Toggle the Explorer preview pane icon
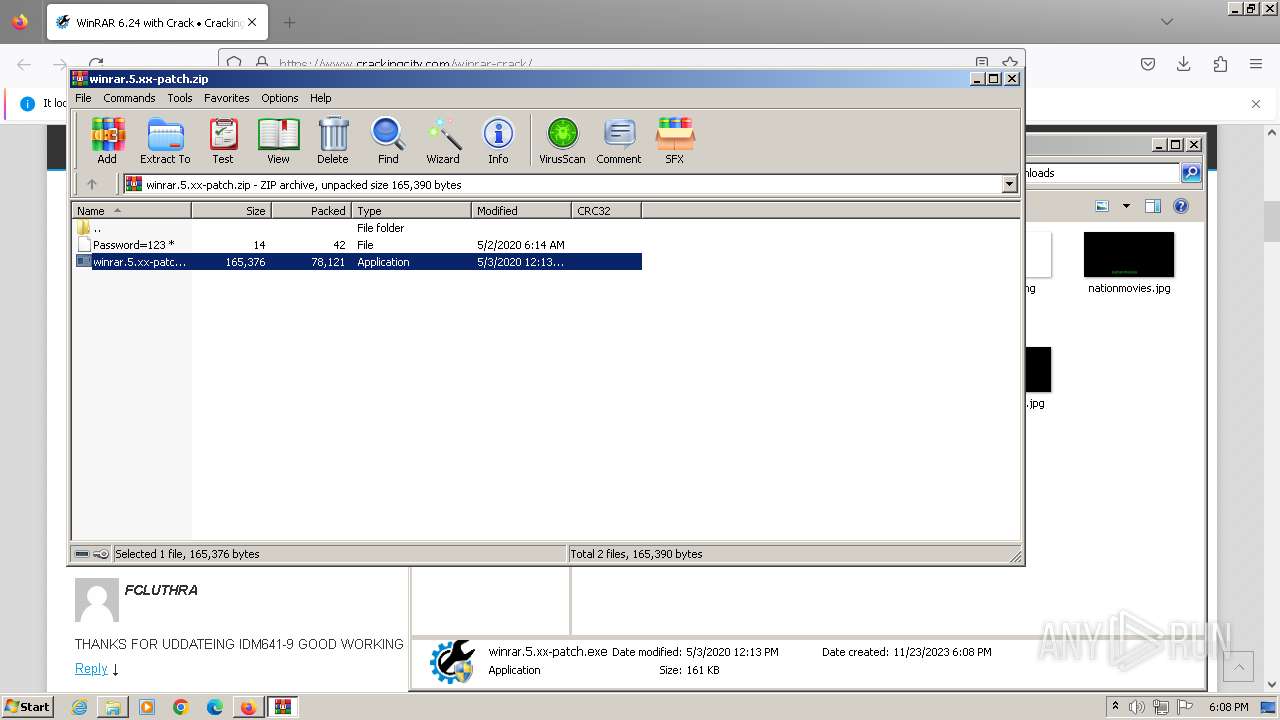 1153,207
